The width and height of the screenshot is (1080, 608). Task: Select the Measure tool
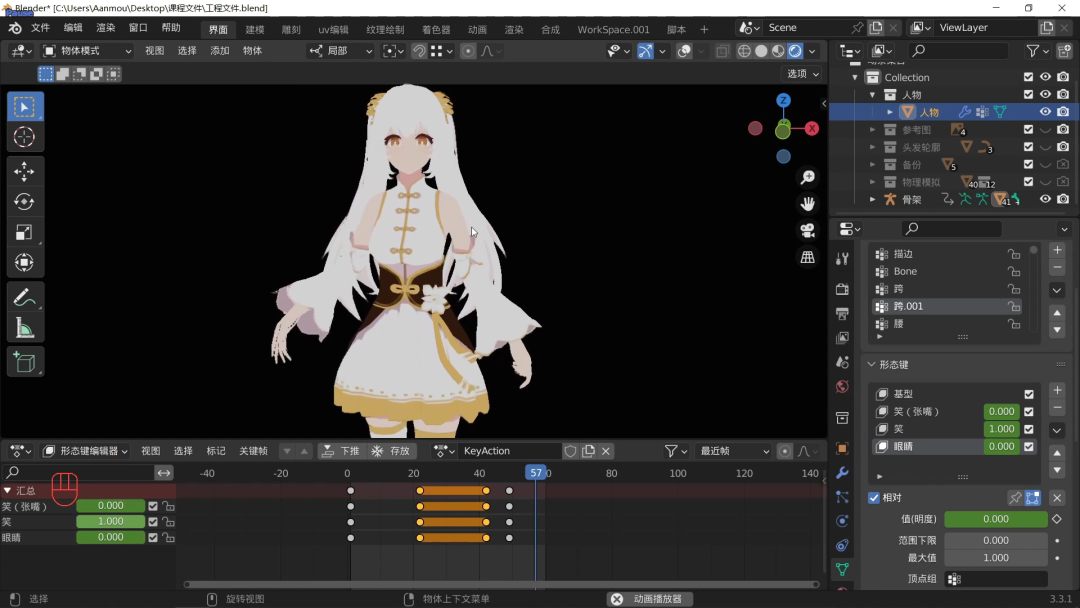pos(25,327)
